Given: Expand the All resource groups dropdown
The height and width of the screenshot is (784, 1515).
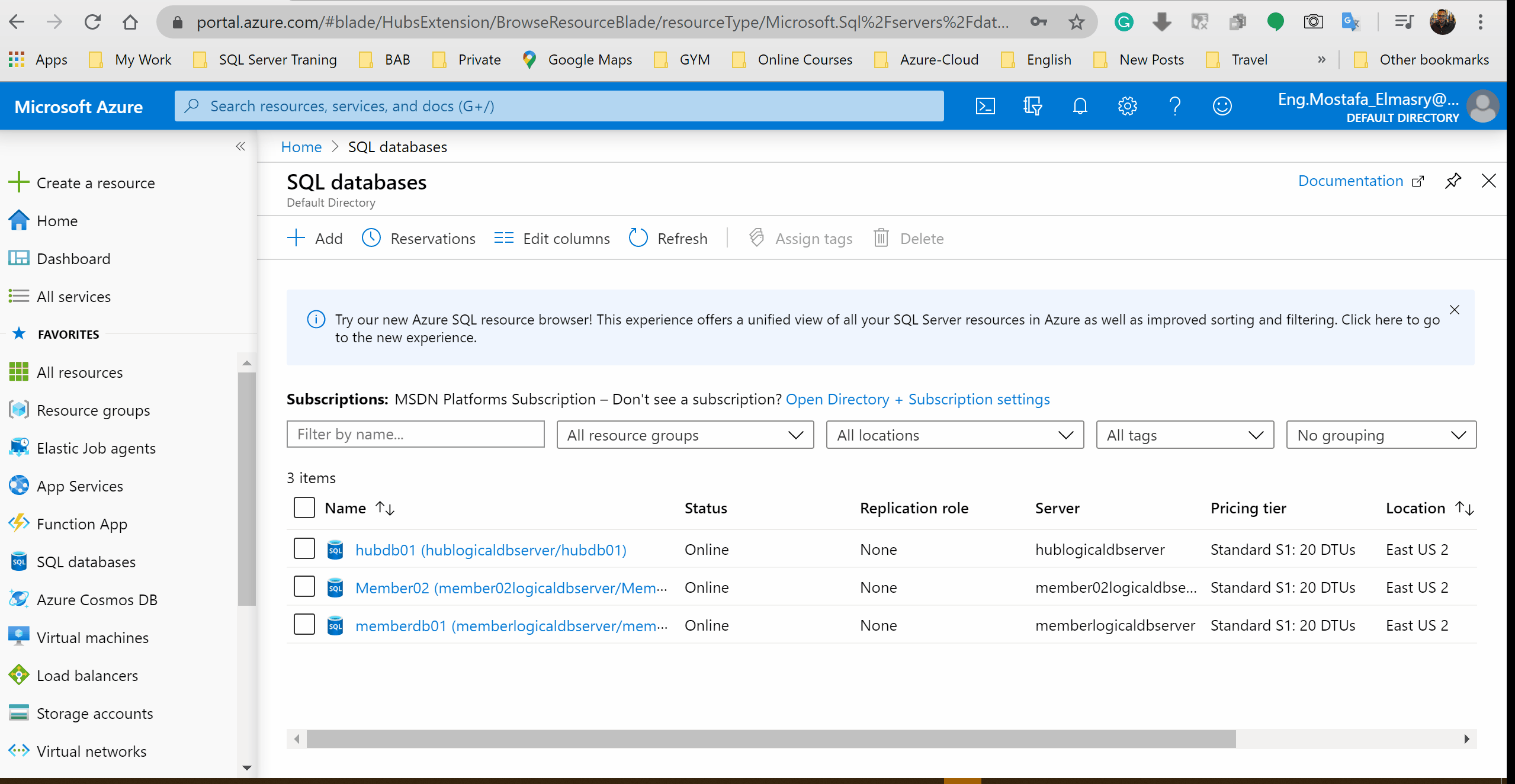Looking at the screenshot, I should pos(685,435).
